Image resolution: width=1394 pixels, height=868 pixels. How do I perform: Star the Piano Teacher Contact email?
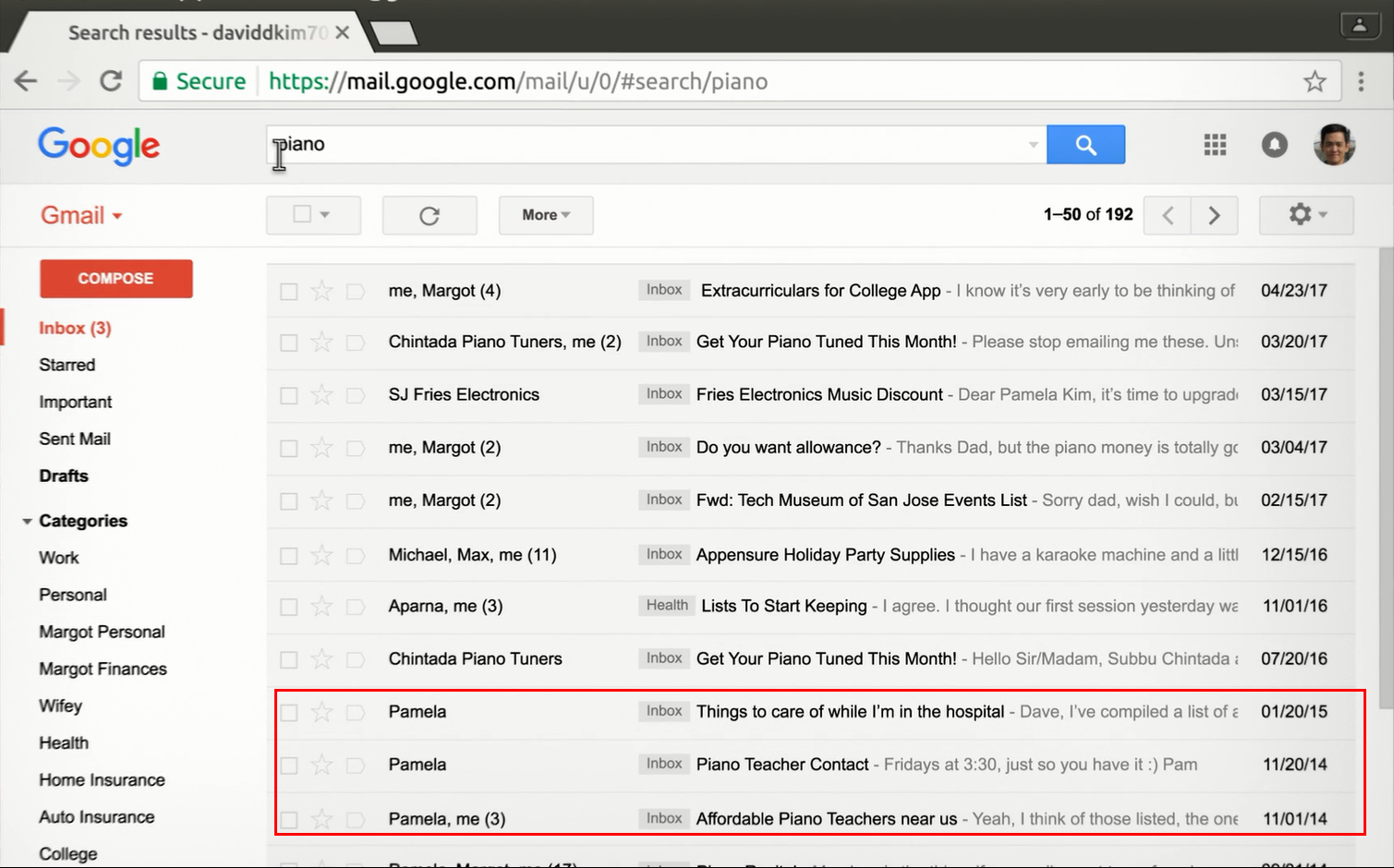click(x=321, y=765)
